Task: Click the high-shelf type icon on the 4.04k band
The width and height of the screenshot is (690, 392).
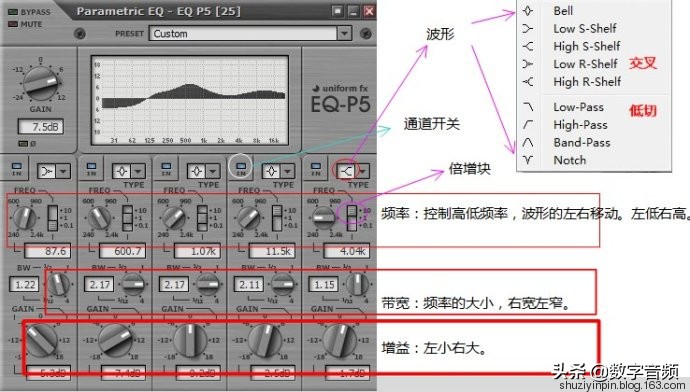Action: point(346,171)
